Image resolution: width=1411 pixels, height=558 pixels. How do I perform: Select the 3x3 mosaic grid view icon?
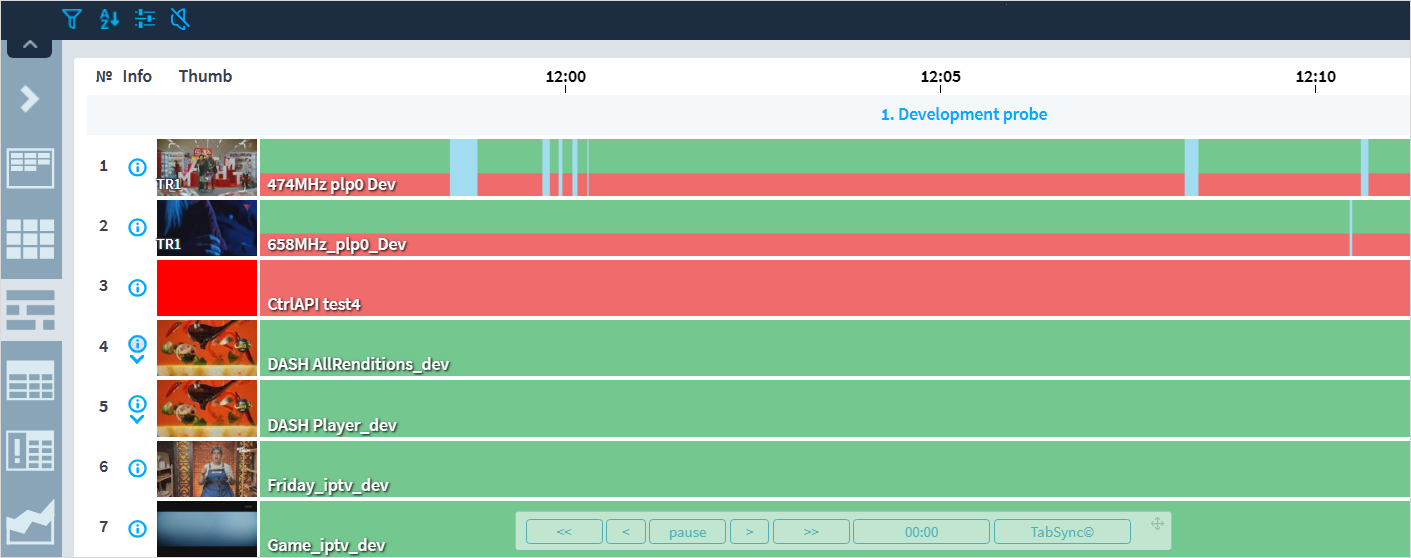click(x=30, y=239)
